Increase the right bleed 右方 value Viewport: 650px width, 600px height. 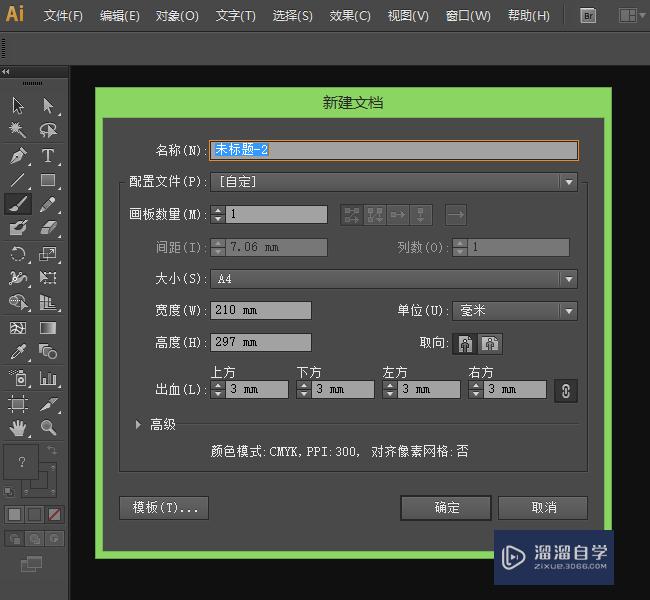(x=475, y=385)
